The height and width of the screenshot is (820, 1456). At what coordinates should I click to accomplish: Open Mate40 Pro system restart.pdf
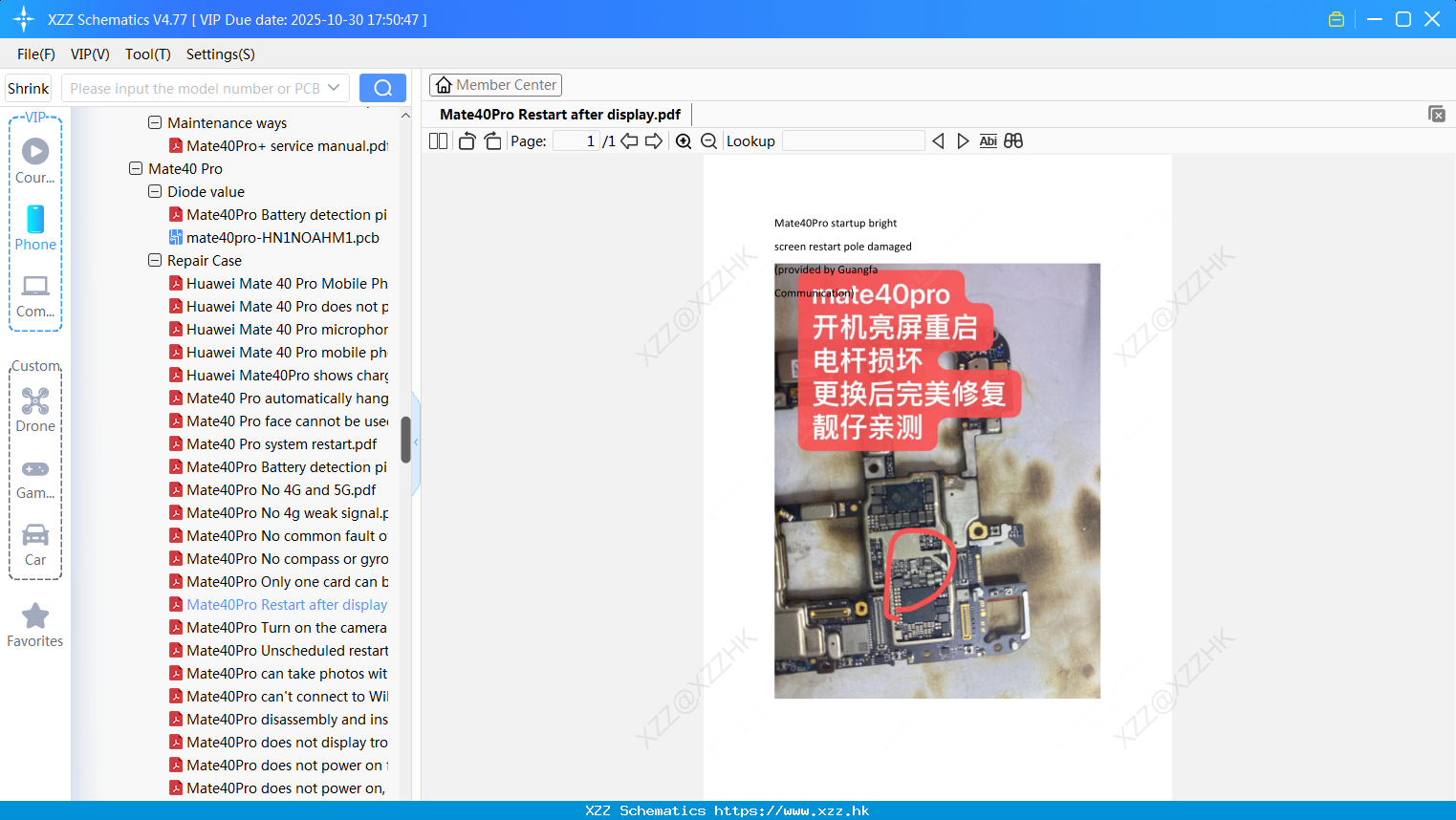pyautogui.click(x=272, y=443)
